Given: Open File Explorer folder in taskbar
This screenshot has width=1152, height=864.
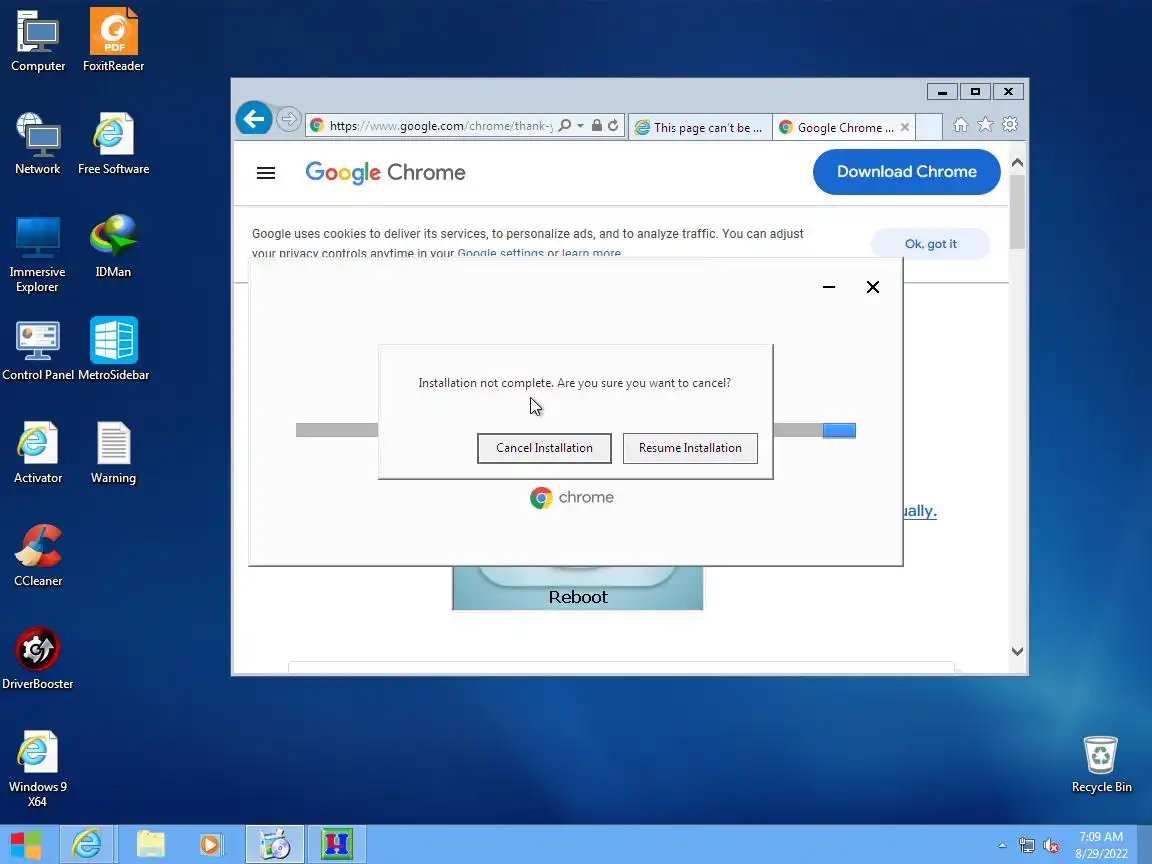Looking at the screenshot, I should pyautogui.click(x=151, y=844).
